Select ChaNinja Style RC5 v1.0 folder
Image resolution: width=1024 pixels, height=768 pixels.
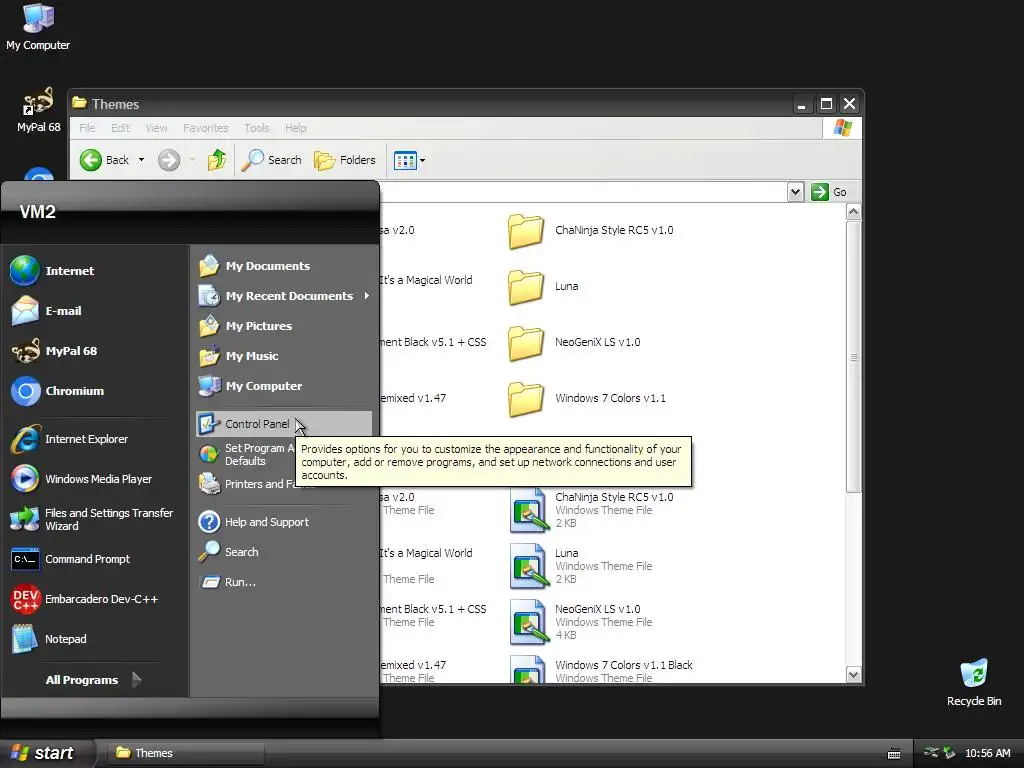[590, 231]
